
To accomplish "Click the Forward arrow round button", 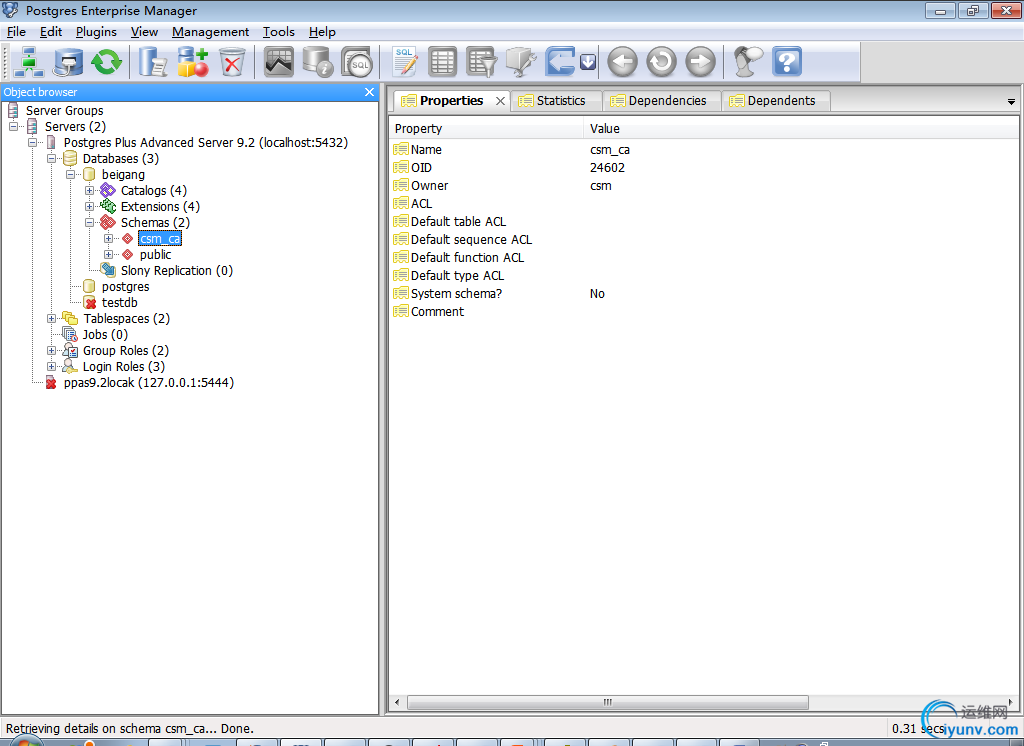I will click(x=701, y=63).
